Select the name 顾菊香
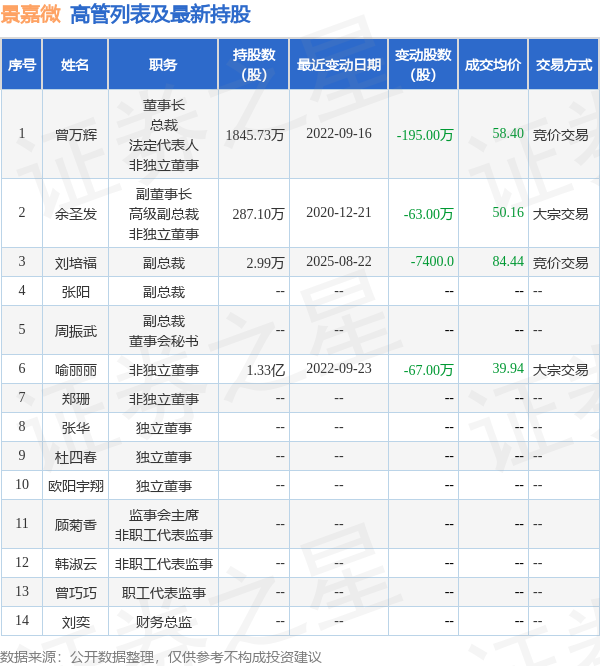The image size is (600, 666). tap(76, 525)
